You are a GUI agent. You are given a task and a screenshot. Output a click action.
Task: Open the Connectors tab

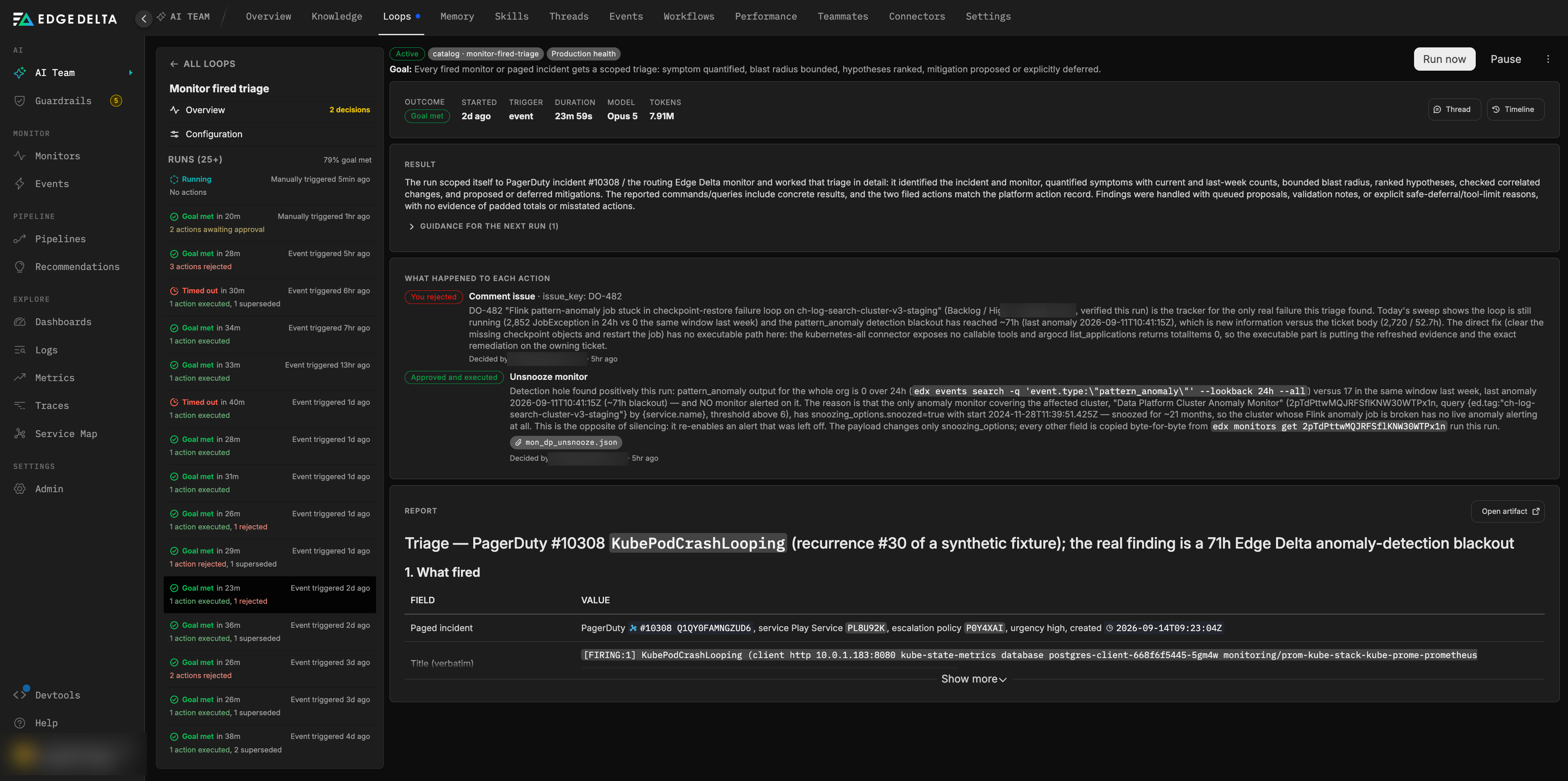[x=917, y=16]
